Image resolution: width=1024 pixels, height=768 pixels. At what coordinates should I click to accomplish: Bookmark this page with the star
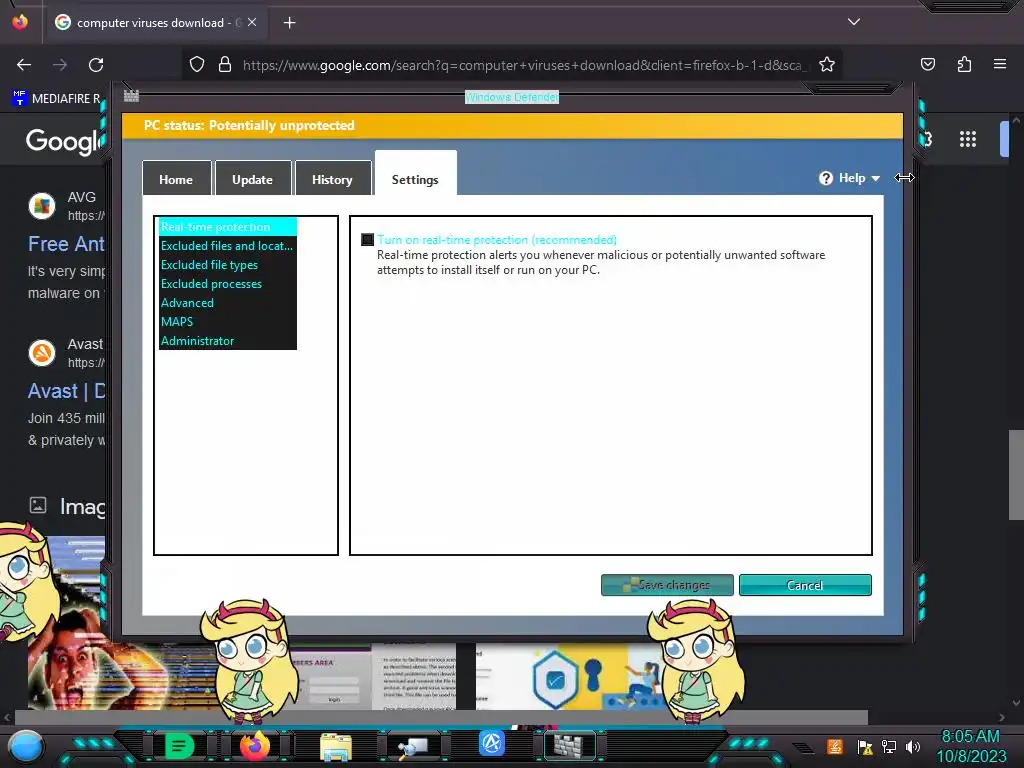coord(827,65)
